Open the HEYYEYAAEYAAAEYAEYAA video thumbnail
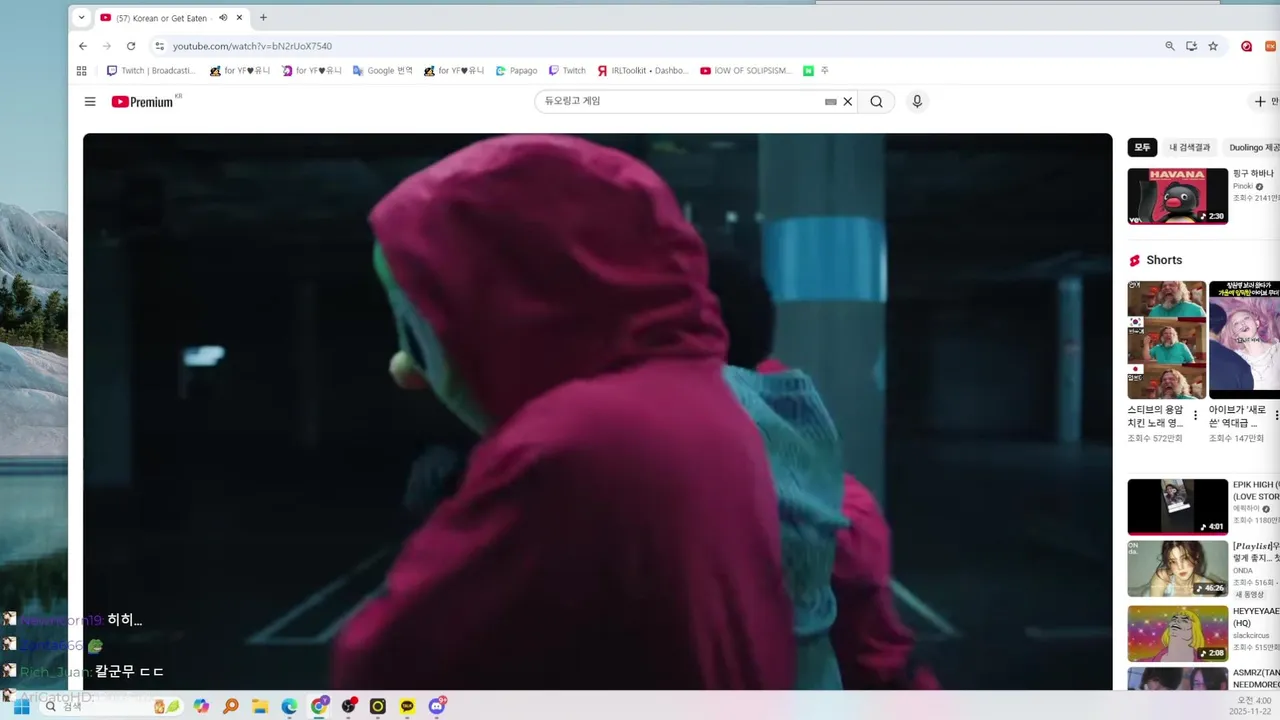This screenshot has width=1280, height=720. [x=1178, y=633]
